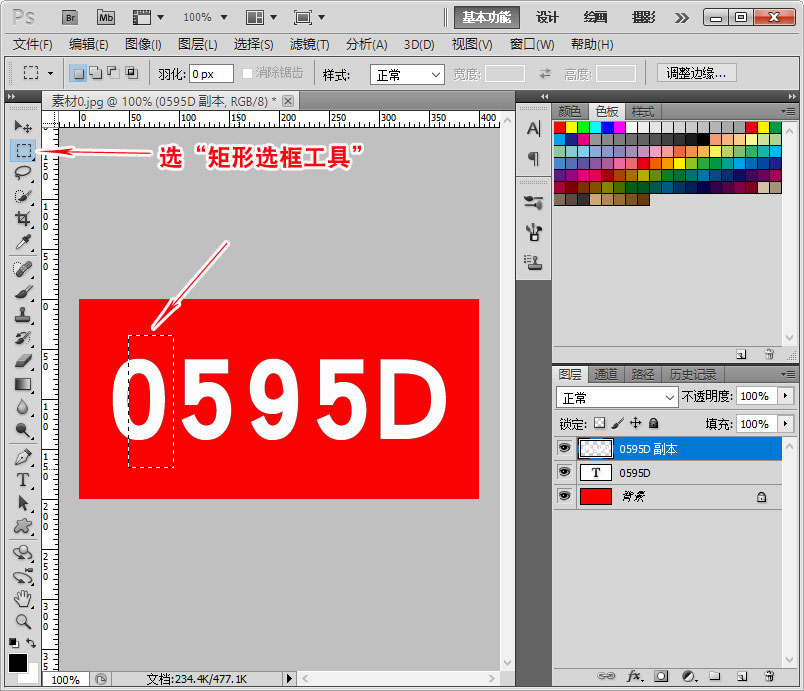Launch Mini Bridge
The image size is (804, 691).
pyautogui.click(x=106, y=17)
